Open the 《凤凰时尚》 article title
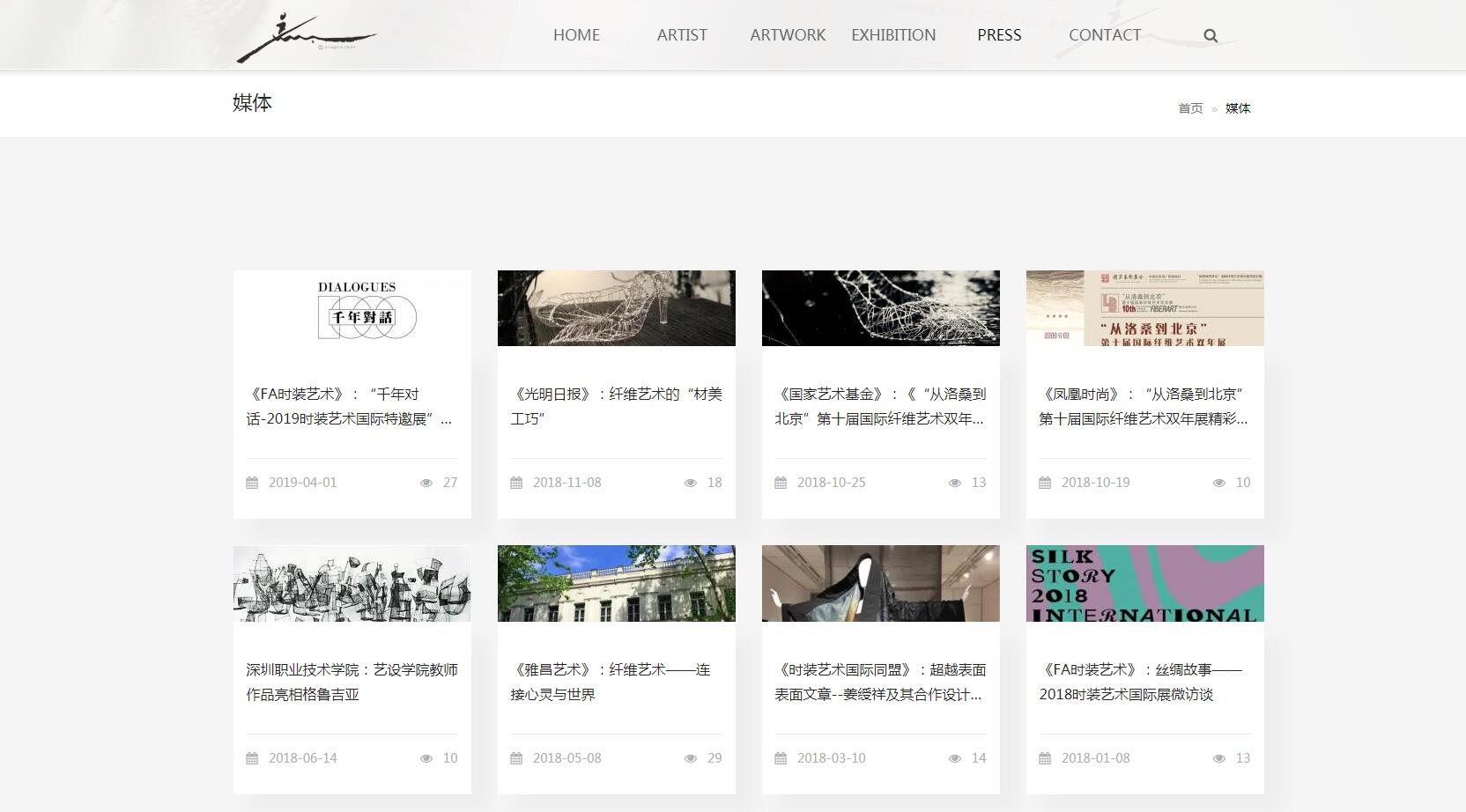The image size is (1466, 812). [1144, 407]
